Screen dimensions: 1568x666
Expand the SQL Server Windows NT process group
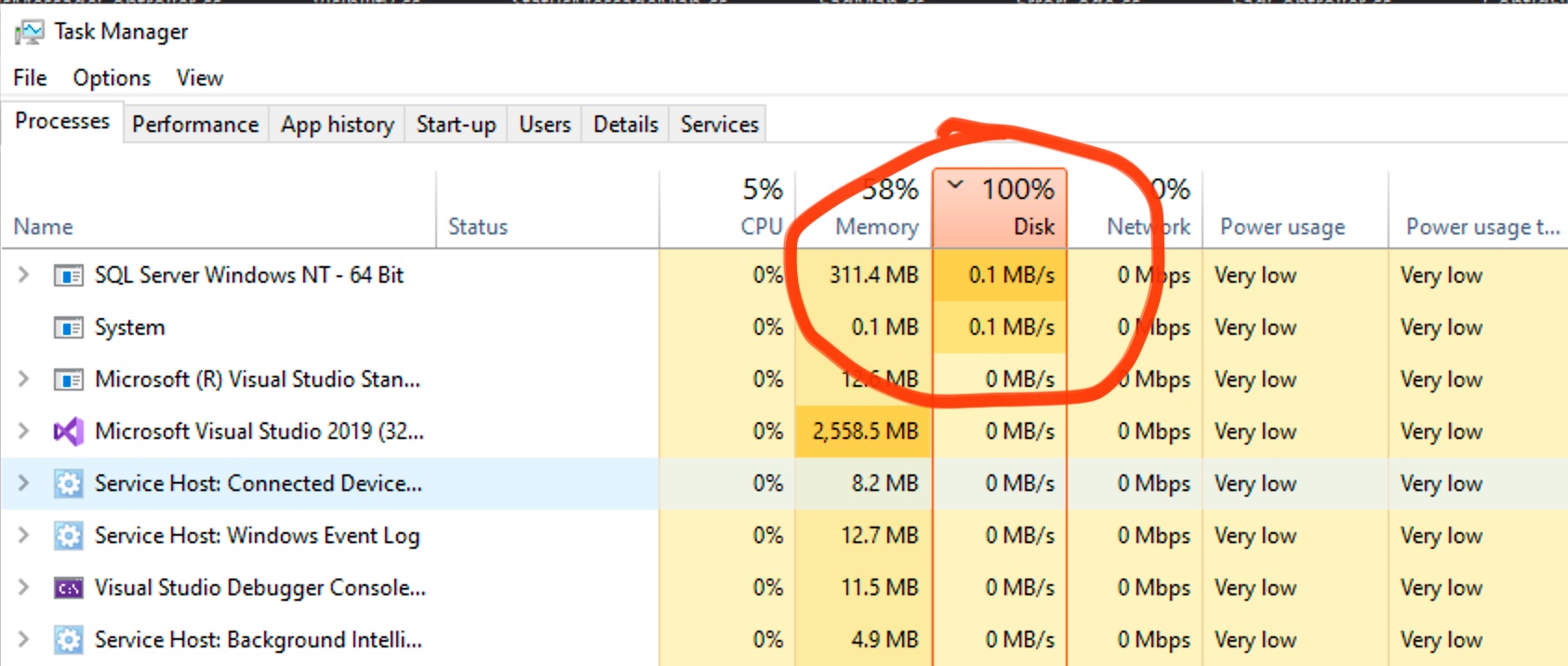click(24, 275)
